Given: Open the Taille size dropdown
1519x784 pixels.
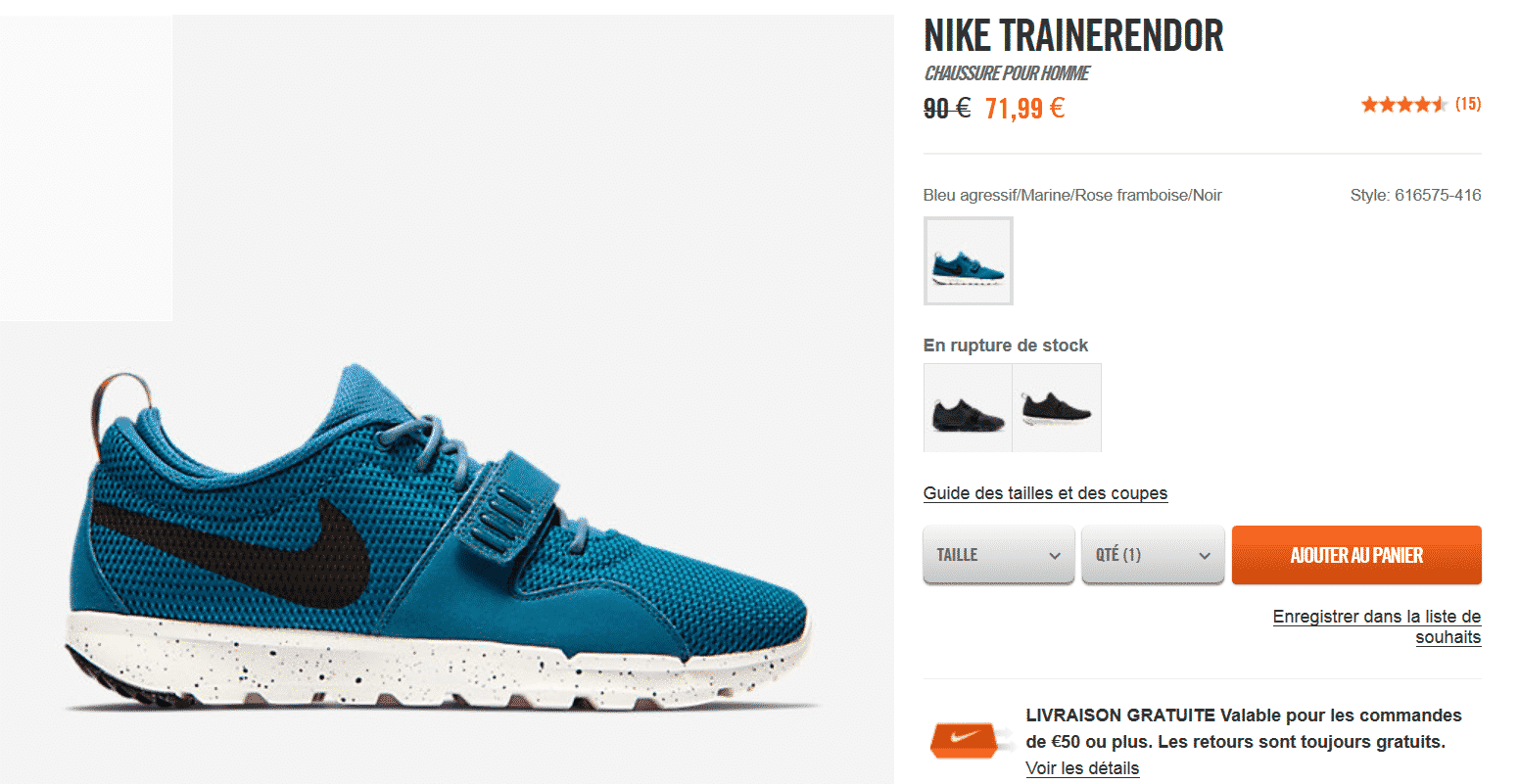Looking at the screenshot, I should pyautogui.click(x=999, y=555).
